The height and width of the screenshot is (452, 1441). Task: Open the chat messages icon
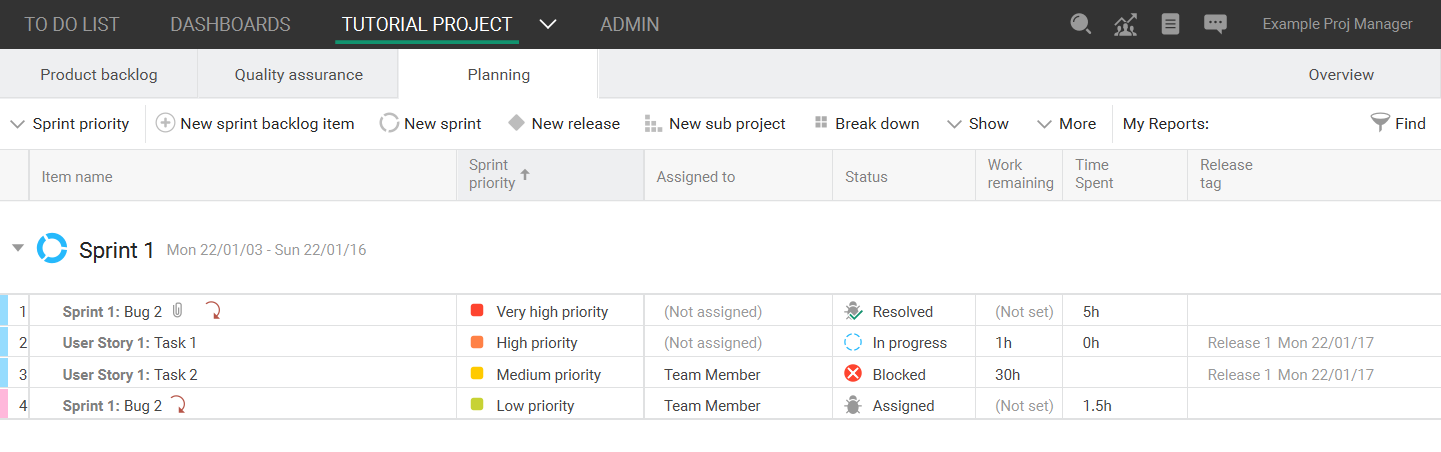[1215, 24]
